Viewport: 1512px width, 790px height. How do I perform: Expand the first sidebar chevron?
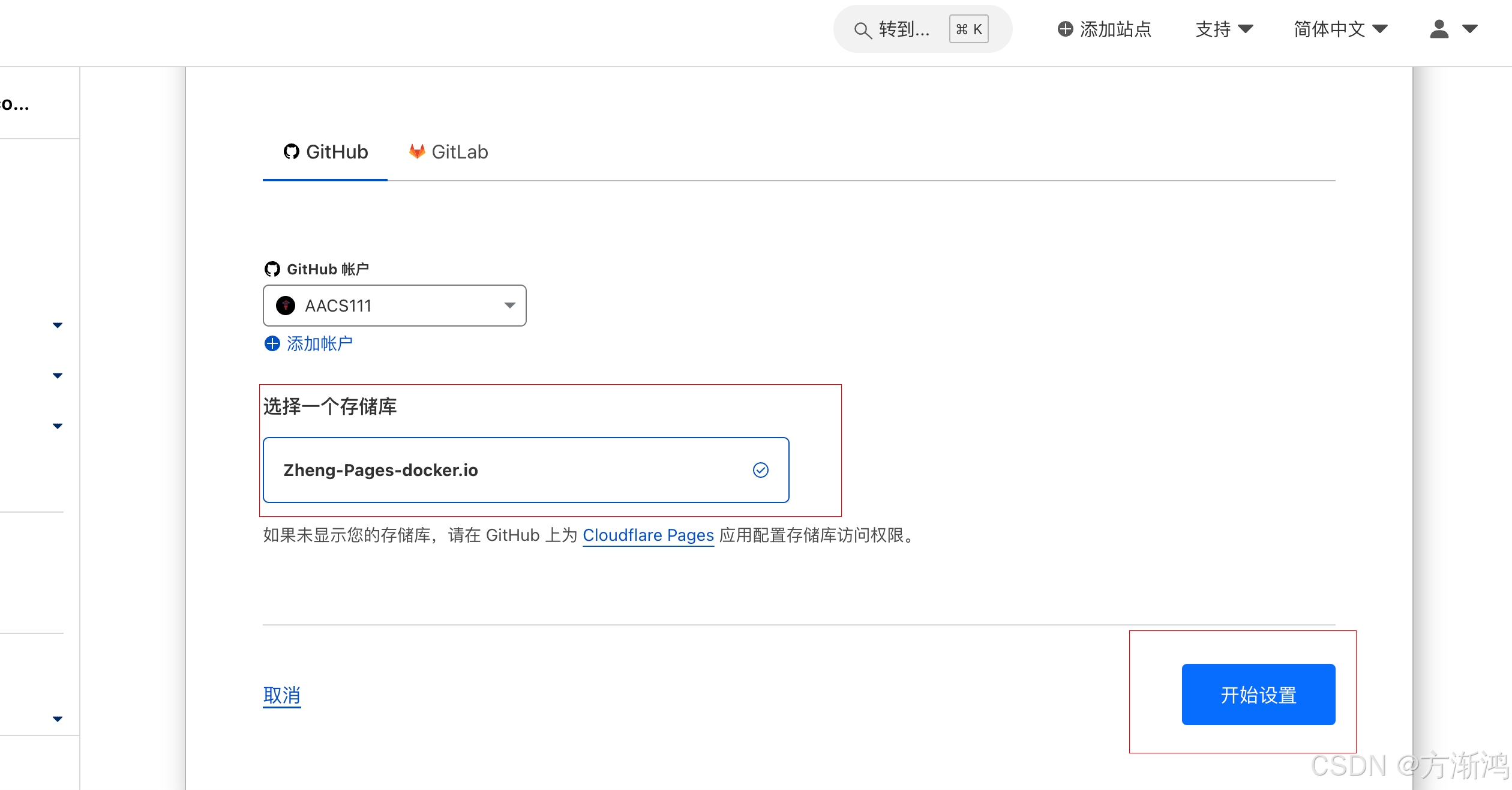point(58,325)
